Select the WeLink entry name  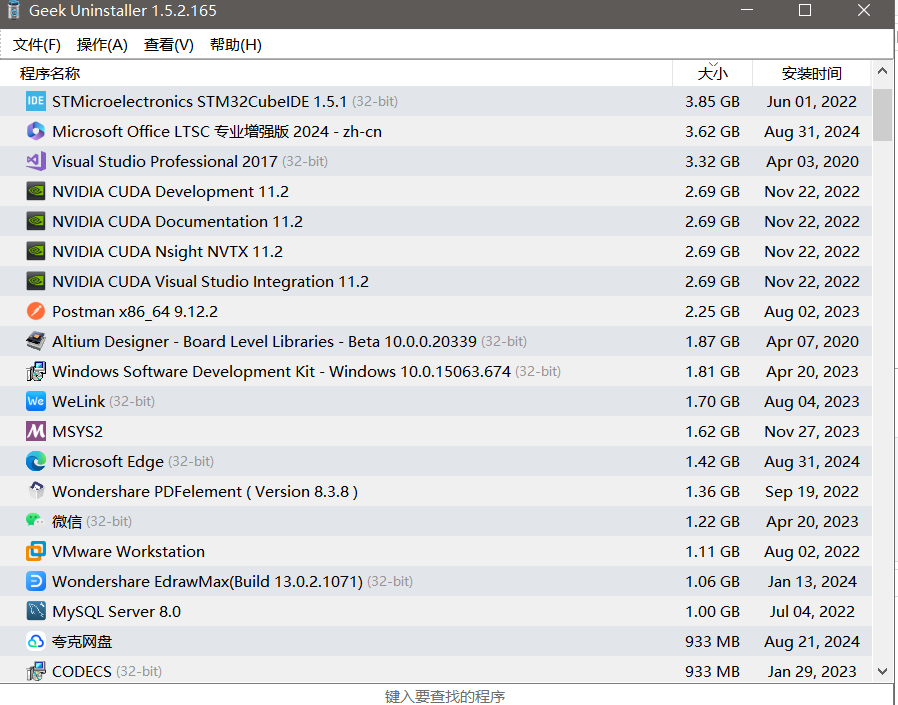[x=78, y=401]
